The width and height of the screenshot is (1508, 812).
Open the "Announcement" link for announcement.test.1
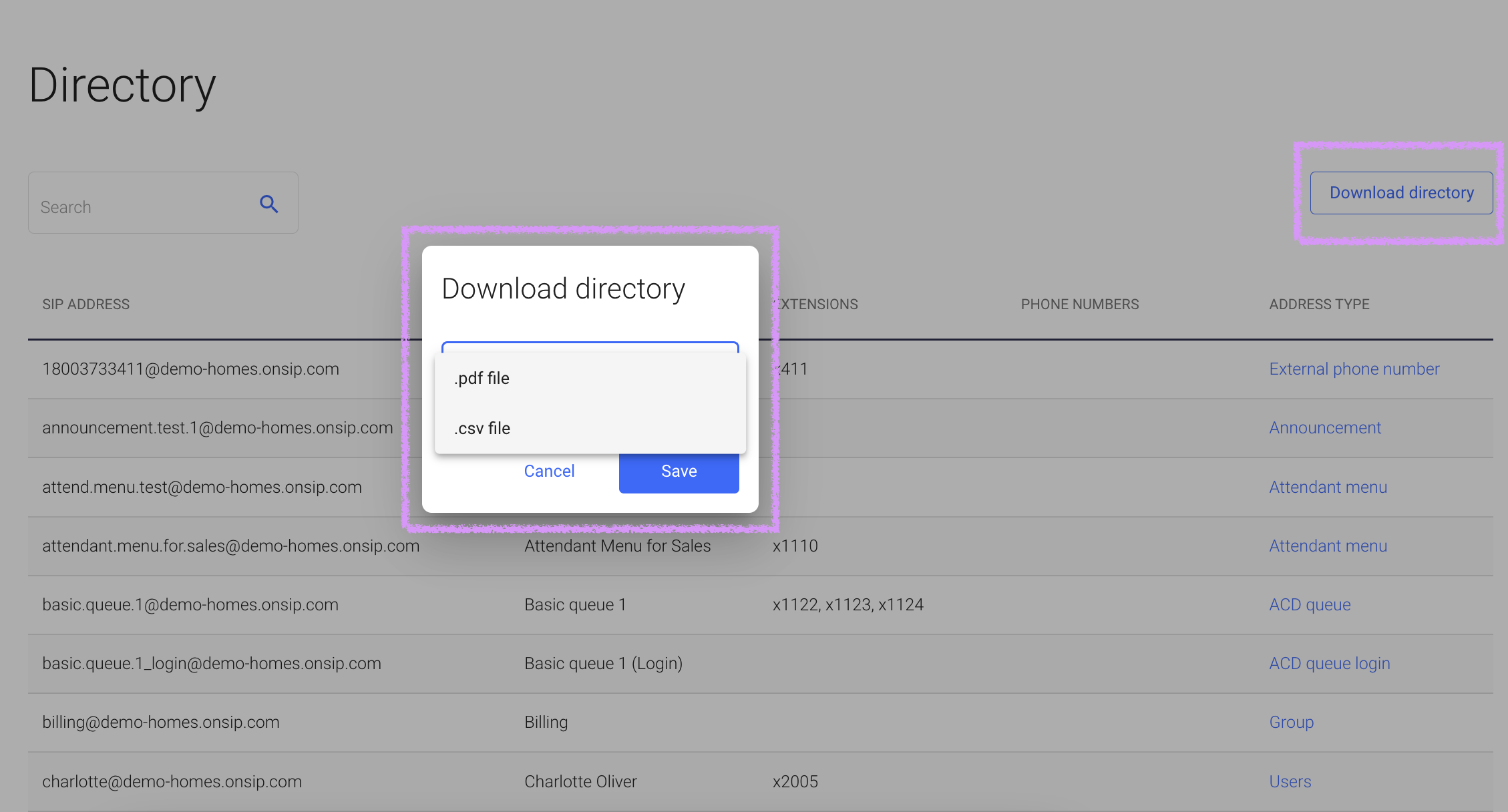tap(1325, 427)
